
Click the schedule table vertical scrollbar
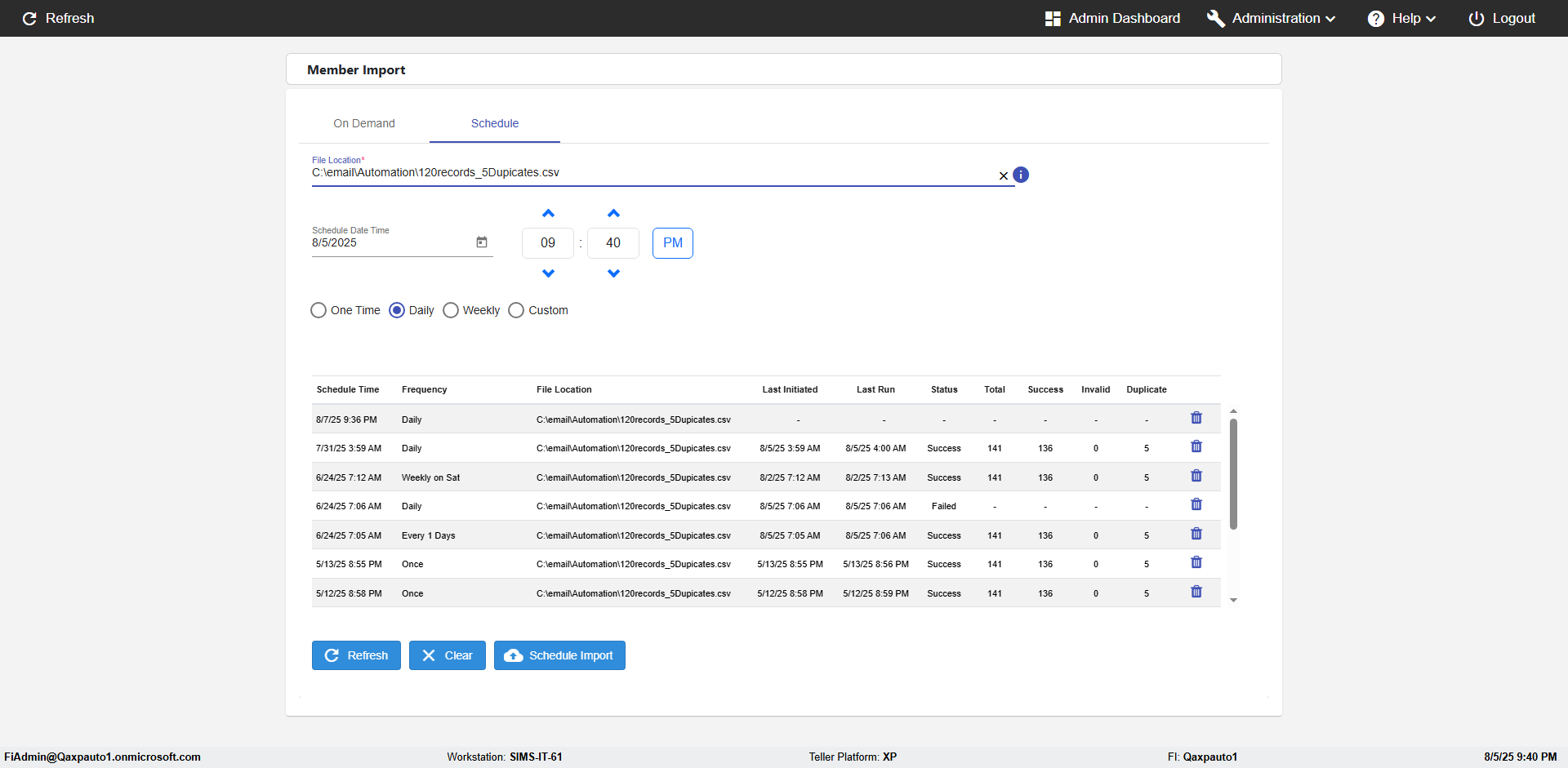click(1233, 473)
